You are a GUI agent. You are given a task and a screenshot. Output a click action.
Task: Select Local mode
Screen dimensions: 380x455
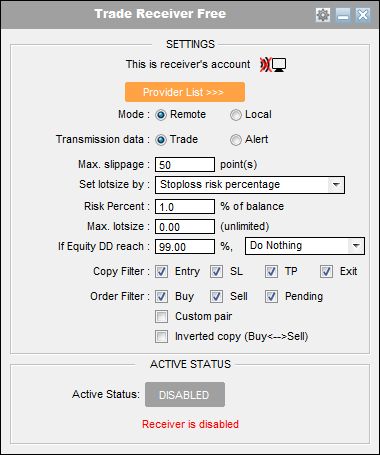[x=236, y=115]
